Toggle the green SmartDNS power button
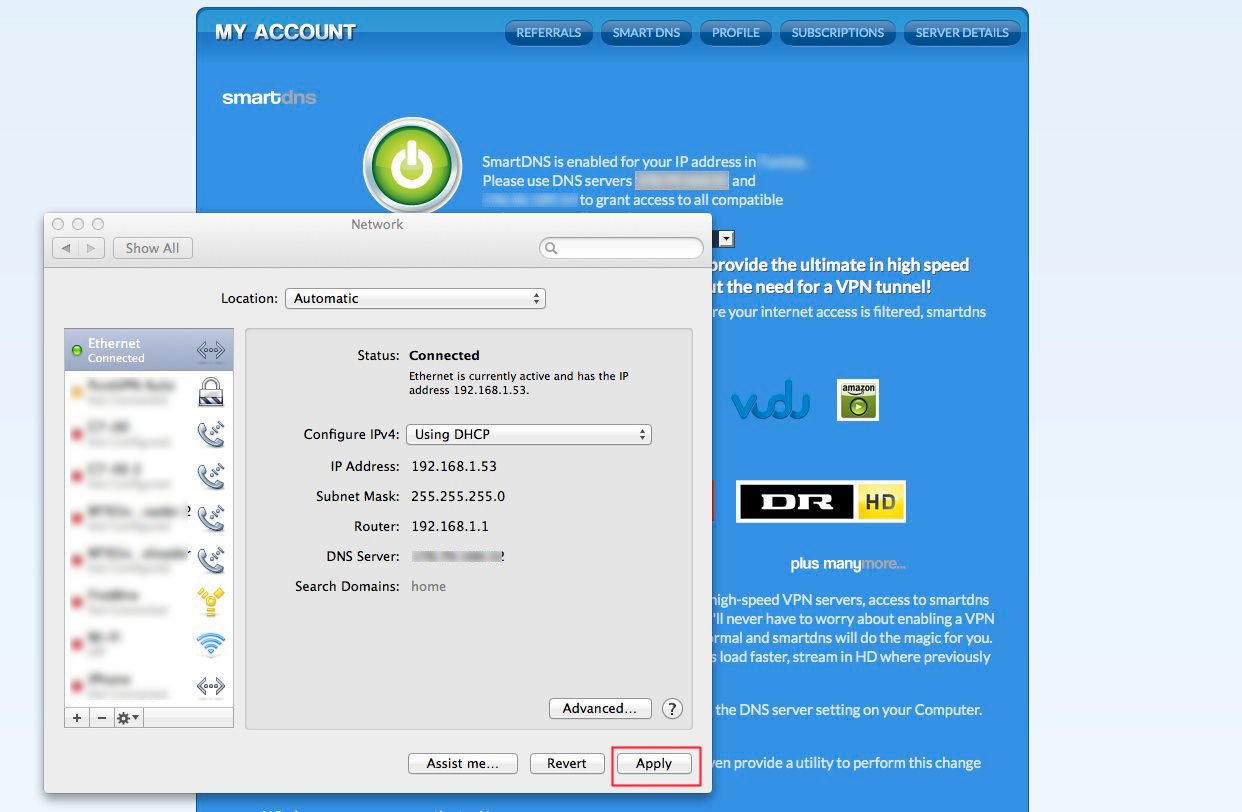Screen dimensions: 1242x812 411,166
